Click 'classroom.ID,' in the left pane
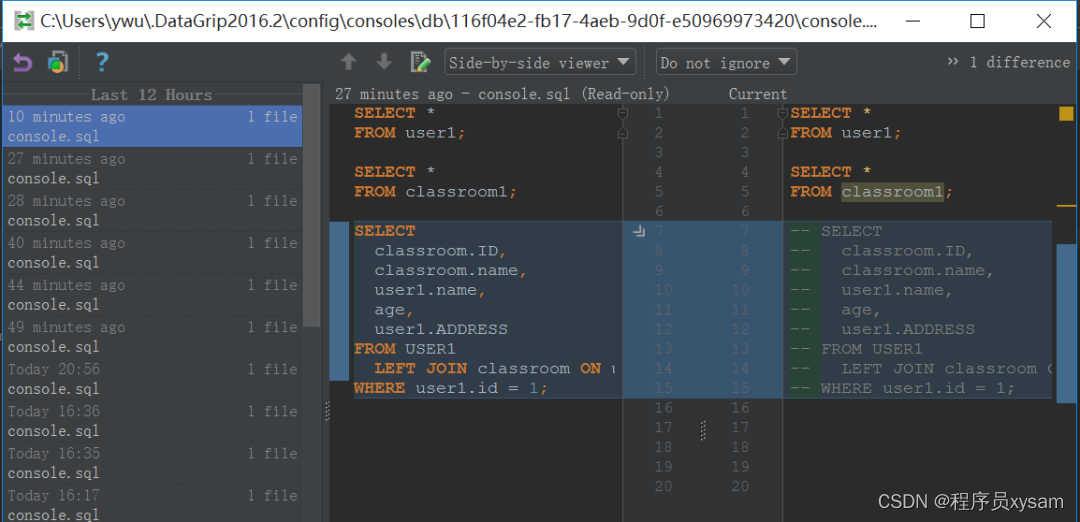Screen dimensions: 1080x522 coord(441,251)
